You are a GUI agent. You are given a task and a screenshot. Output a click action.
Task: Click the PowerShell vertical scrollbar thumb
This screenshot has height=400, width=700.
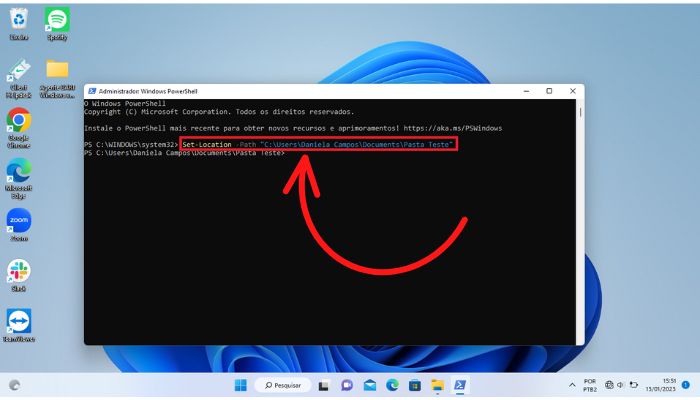tap(580, 112)
